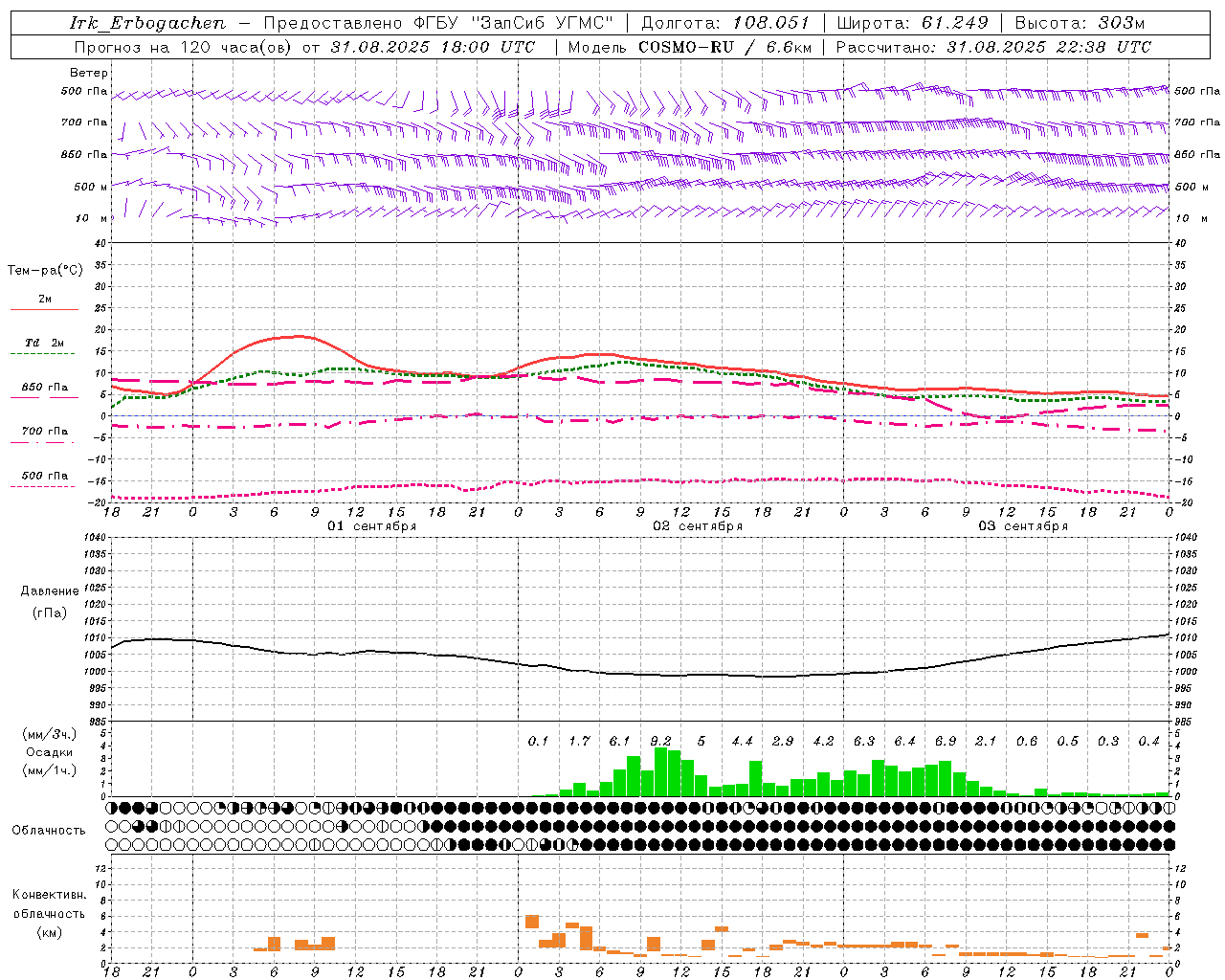Select forecast start '31.08.2025 18:00 UTC'

(433, 47)
